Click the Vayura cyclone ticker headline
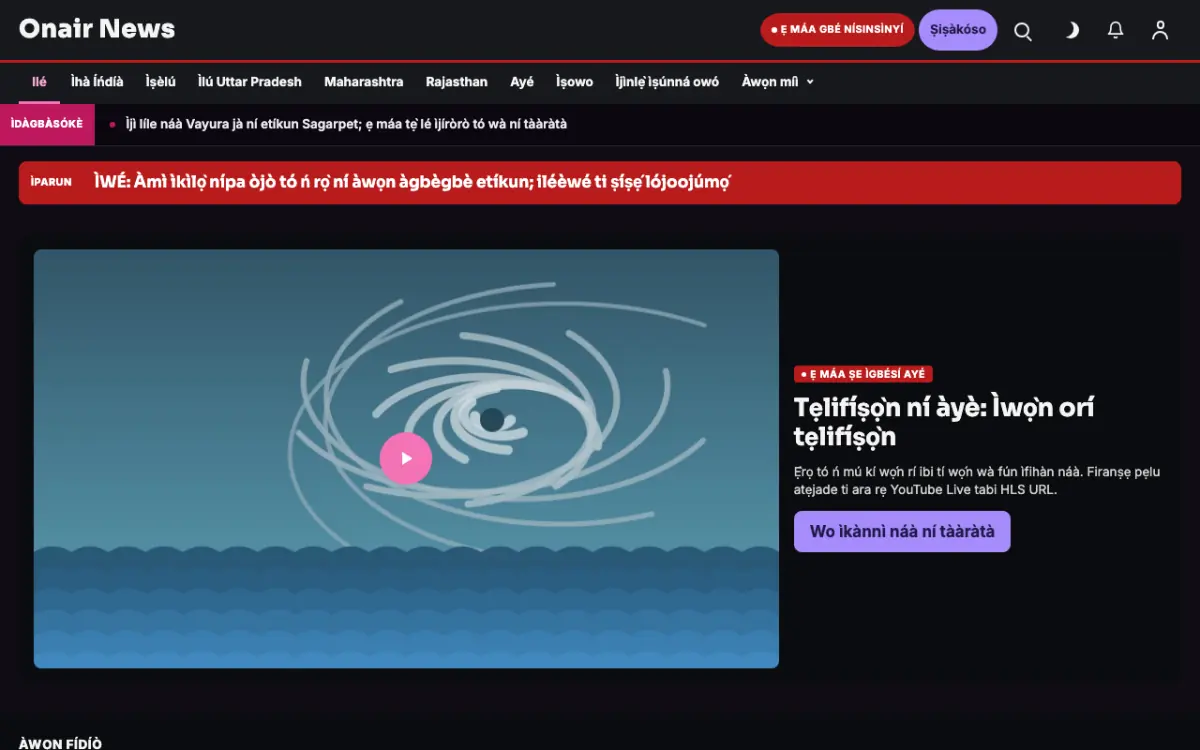This screenshot has width=1200, height=750. tap(346, 124)
